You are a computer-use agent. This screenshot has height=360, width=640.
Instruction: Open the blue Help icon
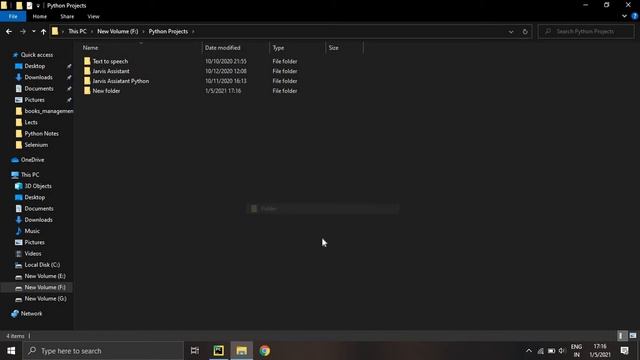(635, 16)
